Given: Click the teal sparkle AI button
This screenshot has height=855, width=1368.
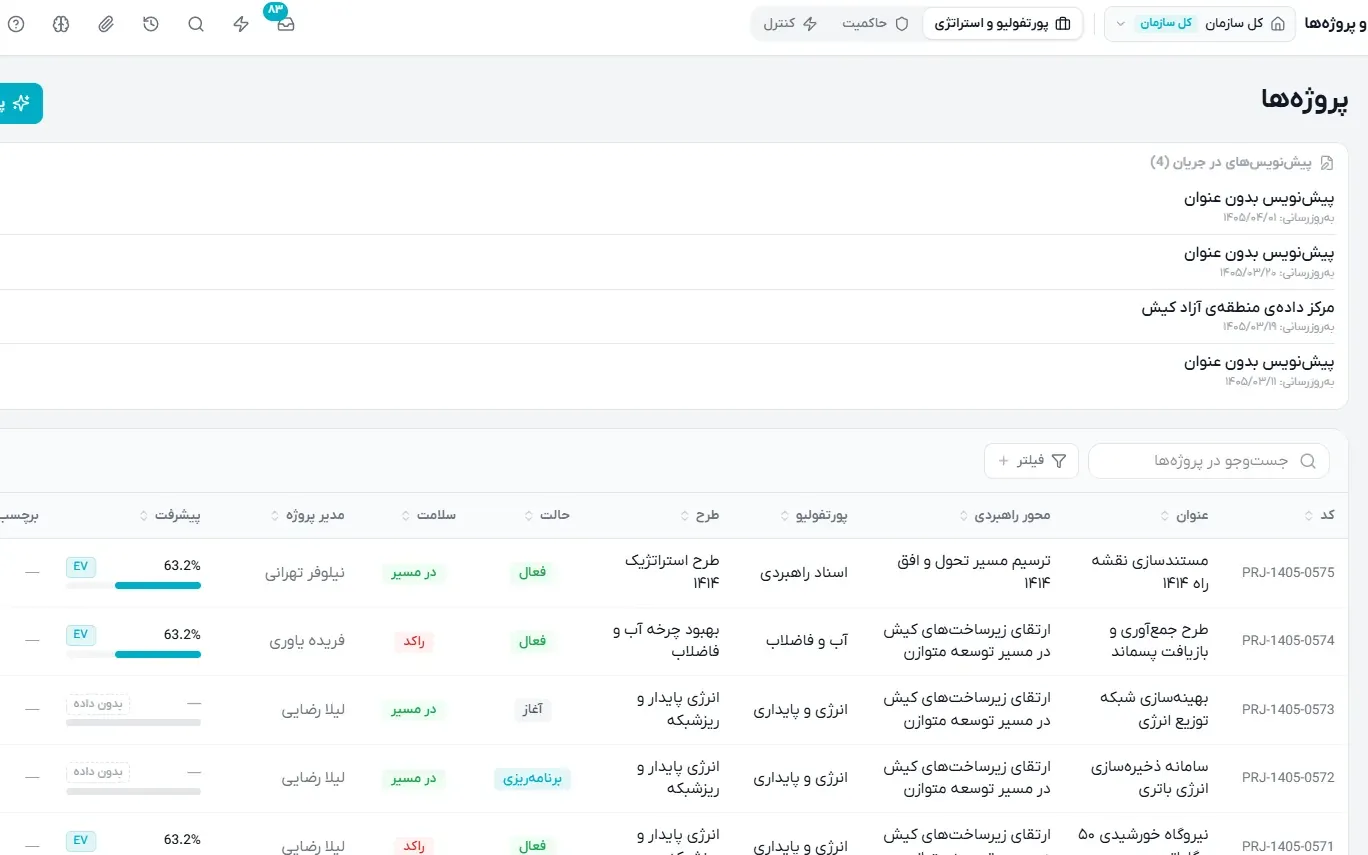Looking at the screenshot, I should click(20, 103).
